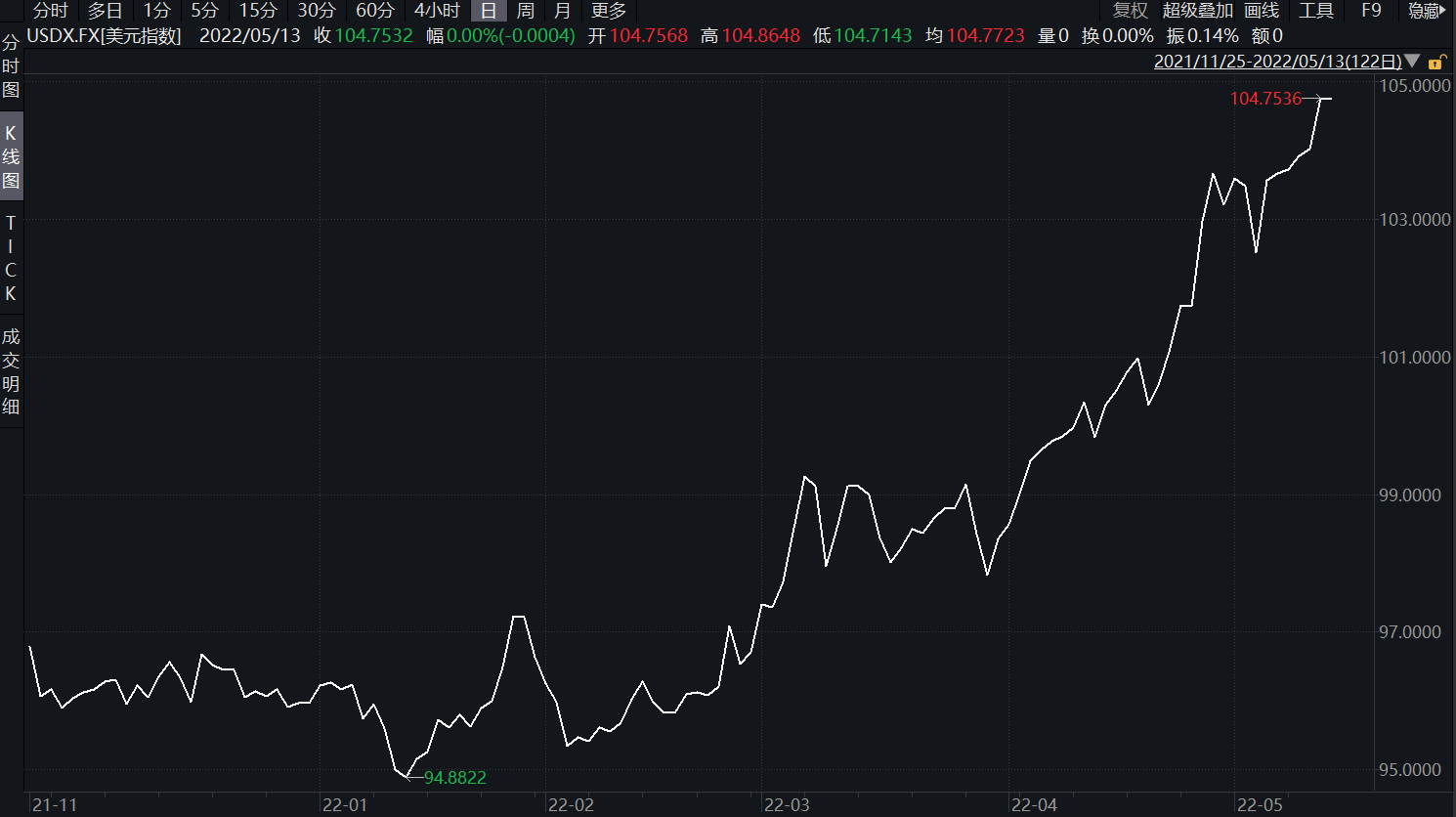
Task: Switch to the 月 monthly tab
Action: pyautogui.click(x=563, y=11)
